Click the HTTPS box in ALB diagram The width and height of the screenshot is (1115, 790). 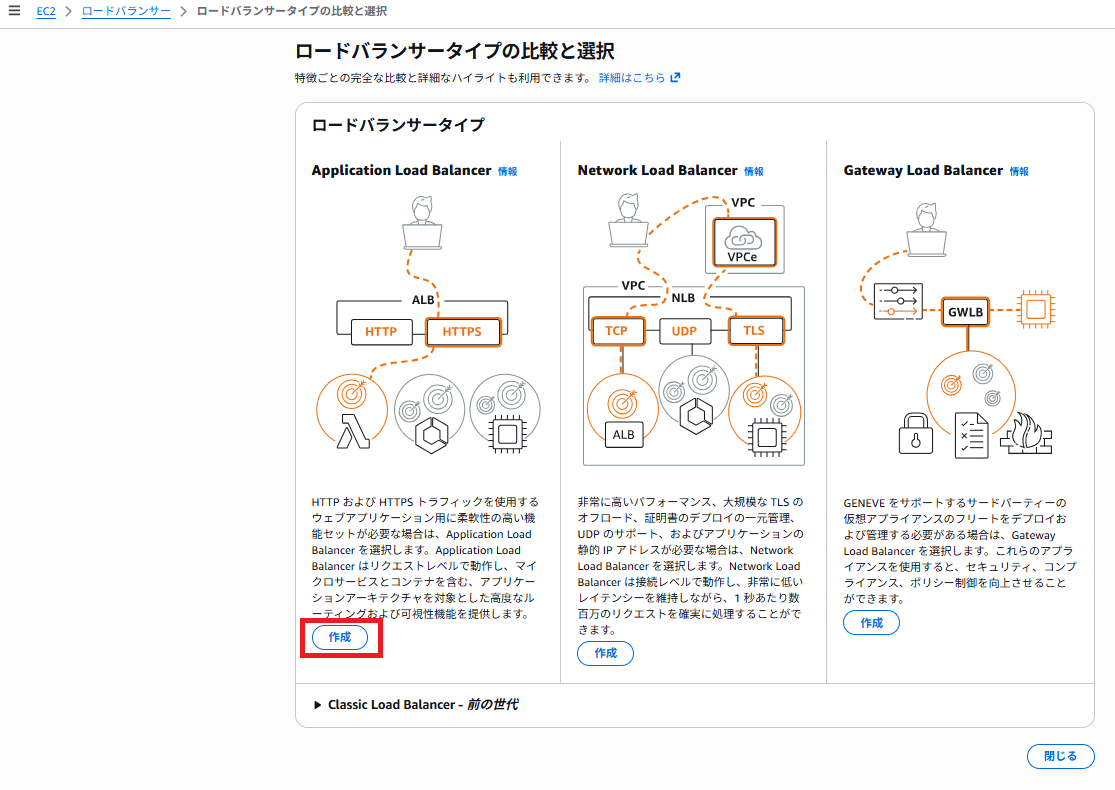[462, 331]
